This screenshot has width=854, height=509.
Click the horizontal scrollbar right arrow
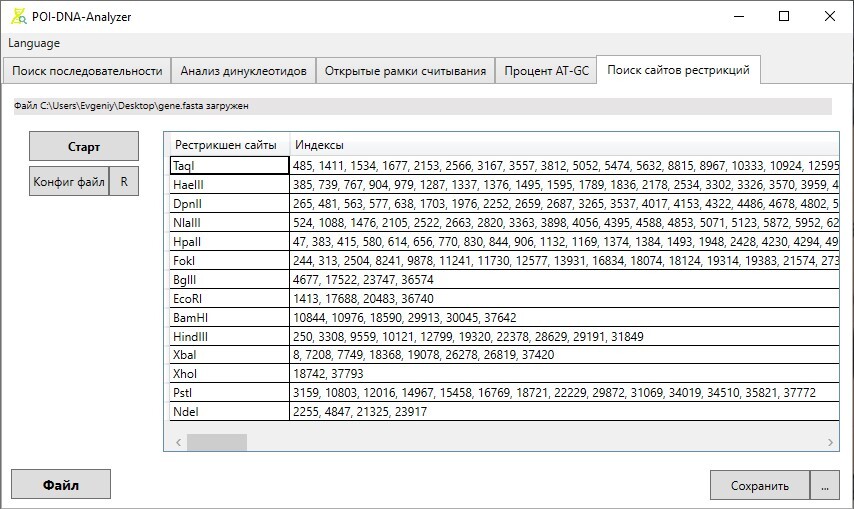point(831,441)
